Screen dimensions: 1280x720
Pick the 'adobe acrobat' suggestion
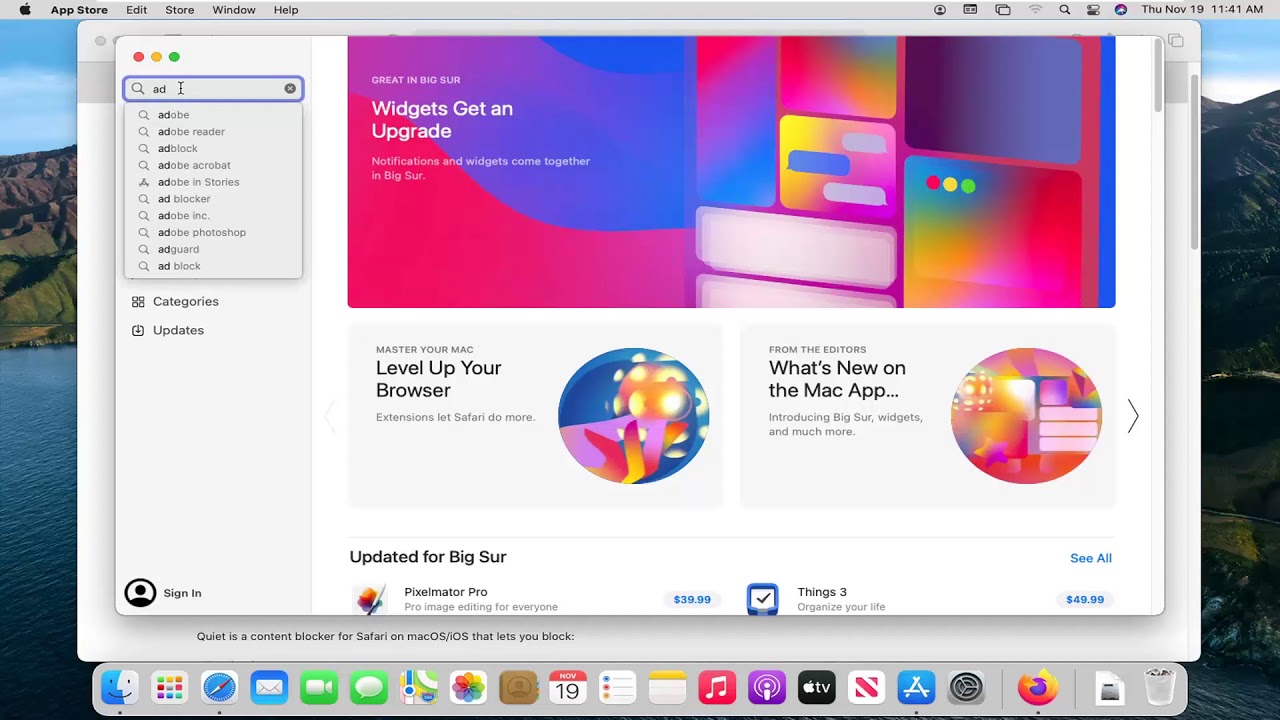[213, 165]
